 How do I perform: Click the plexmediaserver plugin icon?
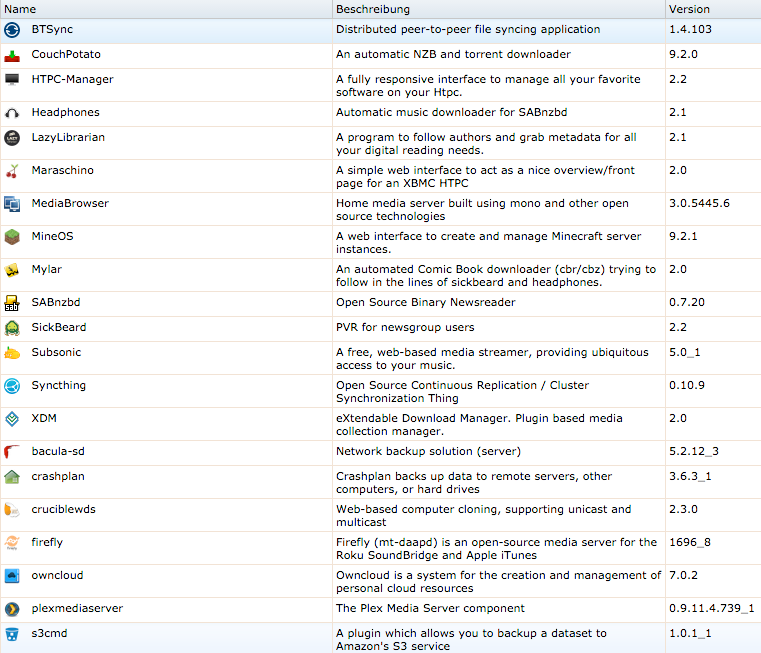point(12,609)
